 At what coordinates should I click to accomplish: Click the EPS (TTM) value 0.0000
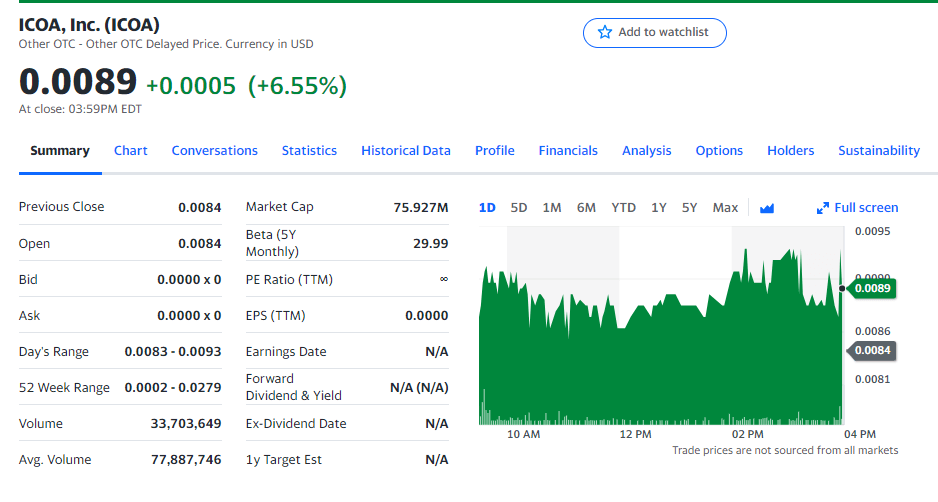tap(427, 316)
